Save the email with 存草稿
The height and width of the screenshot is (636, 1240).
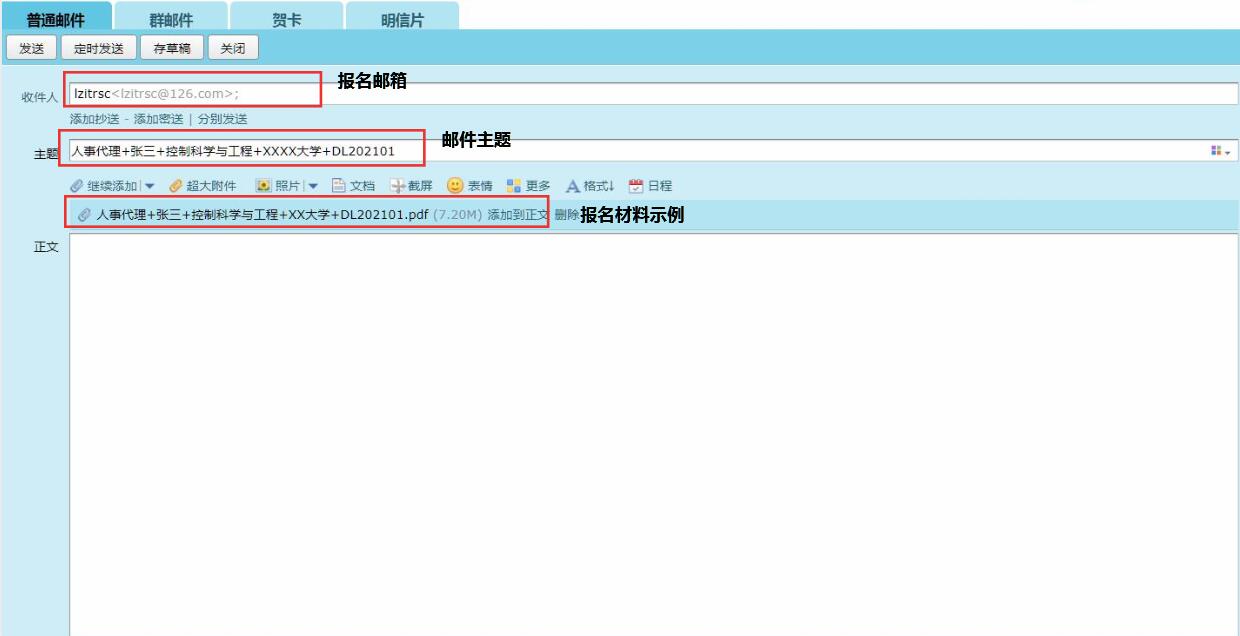coord(172,48)
